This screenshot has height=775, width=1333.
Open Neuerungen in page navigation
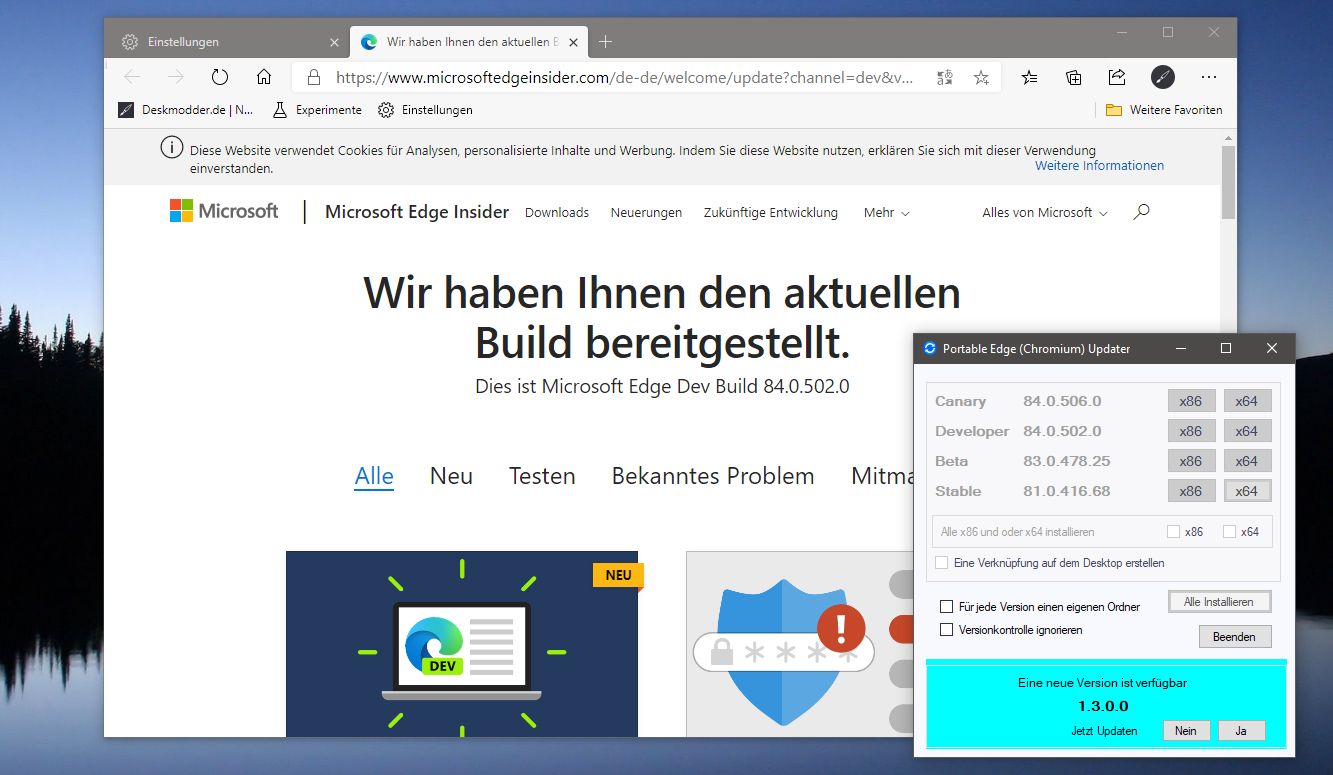coord(646,213)
